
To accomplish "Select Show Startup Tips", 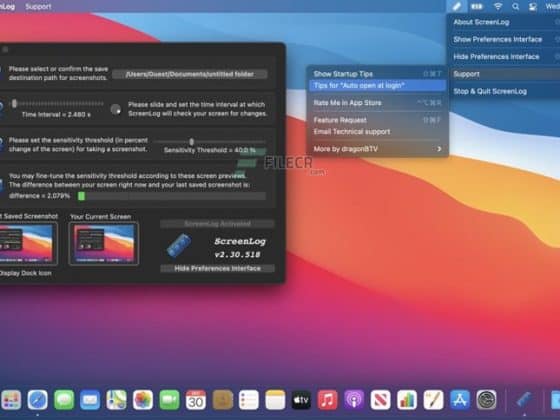I will tap(377, 74).
